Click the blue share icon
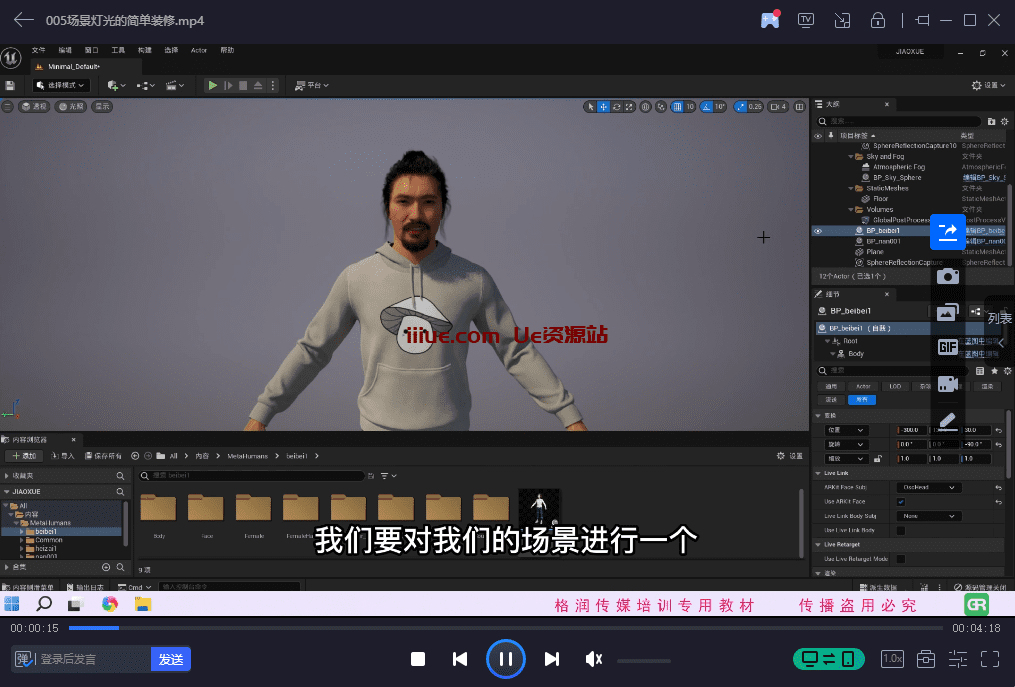 click(947, 232)
